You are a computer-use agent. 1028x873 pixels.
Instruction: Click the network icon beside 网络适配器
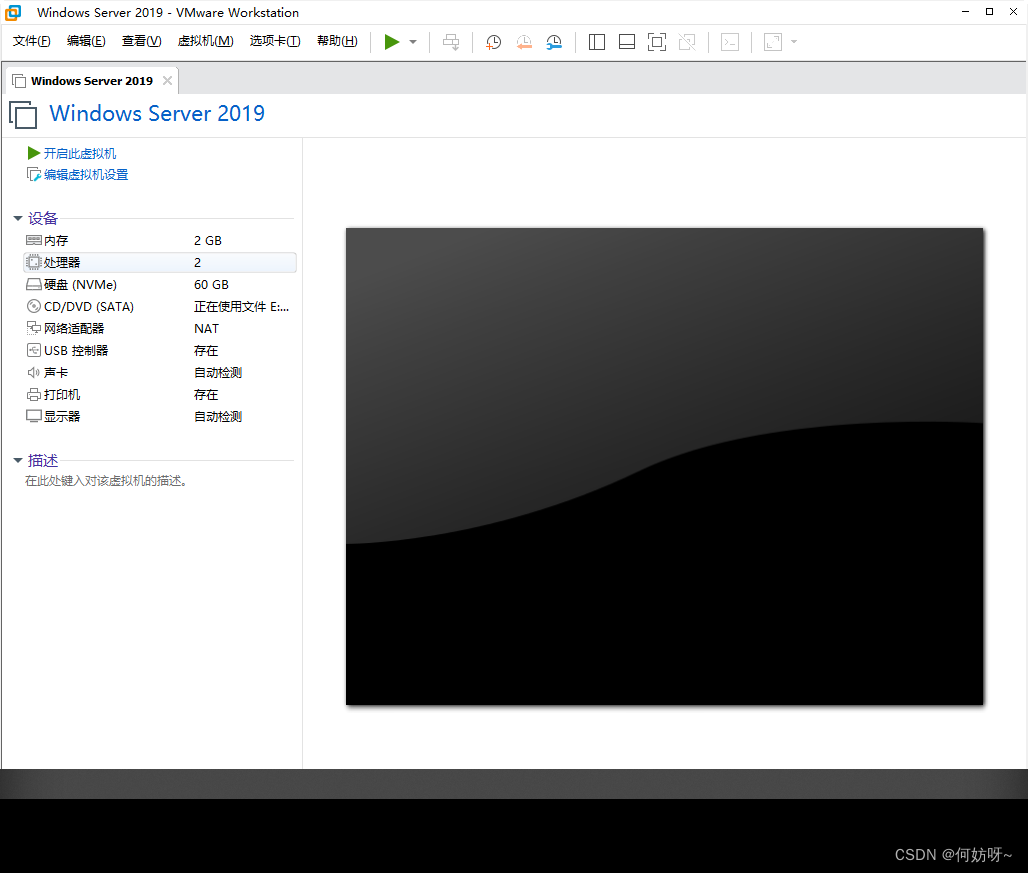[x=33, y=328]
